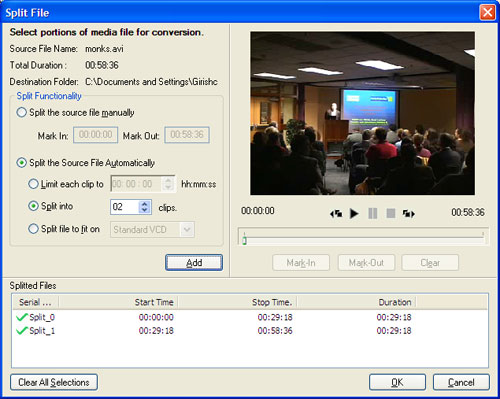Choose 'Limit each clip to' option

click(33, 184)
